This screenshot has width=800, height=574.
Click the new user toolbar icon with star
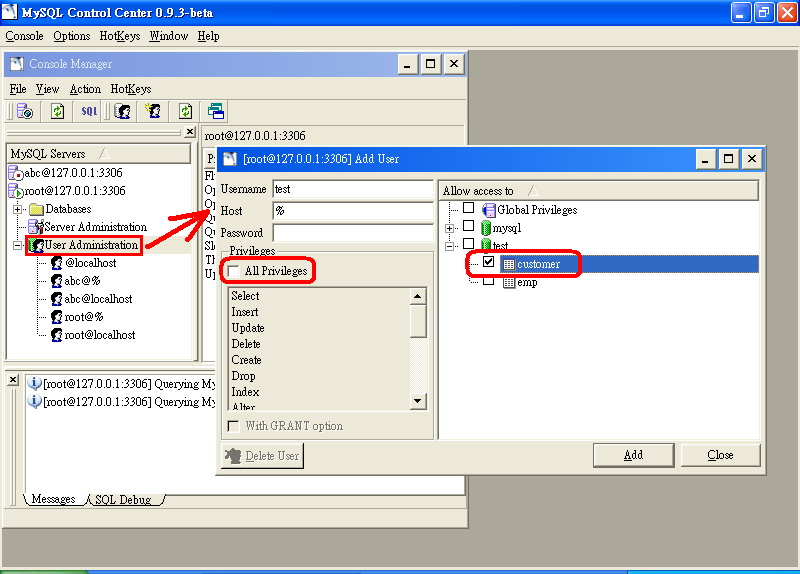[153, 111]
